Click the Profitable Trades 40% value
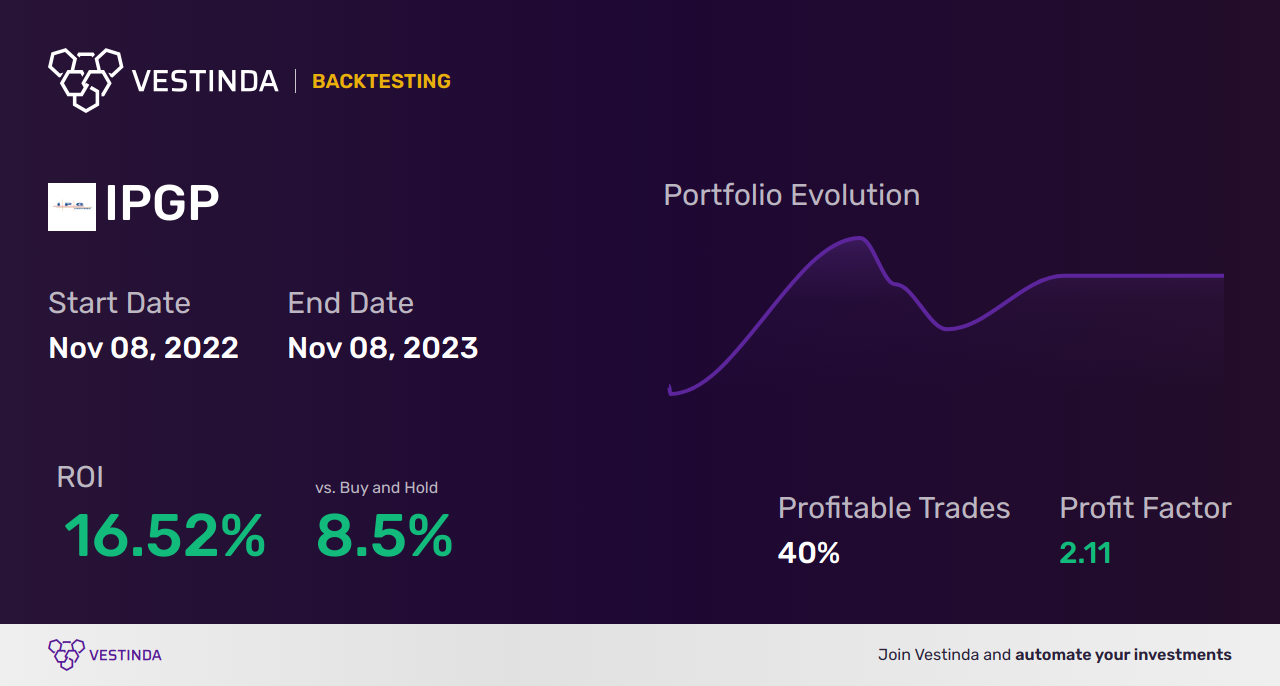1280x686 pixels. tap(808, 552)
